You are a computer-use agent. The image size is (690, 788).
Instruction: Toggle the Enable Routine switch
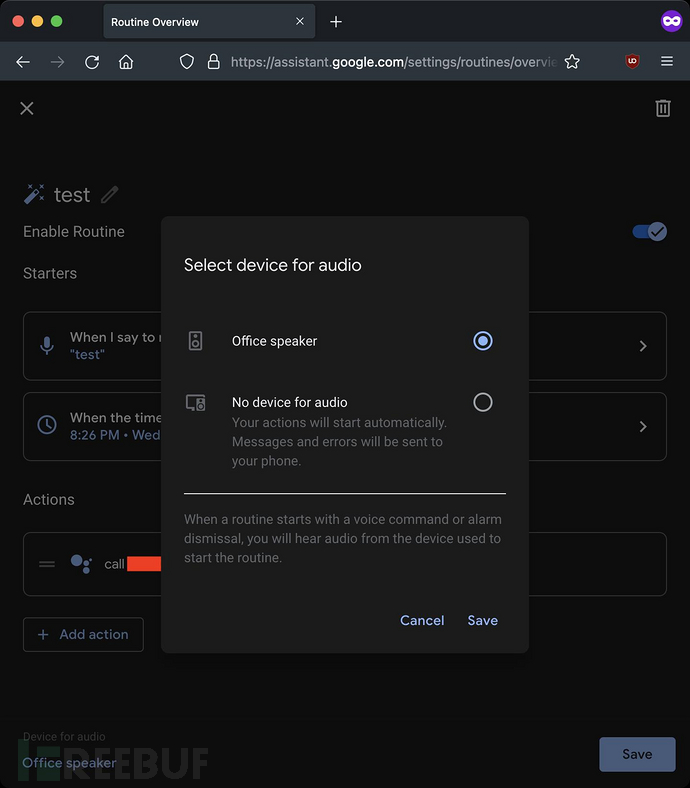[649, 232]
